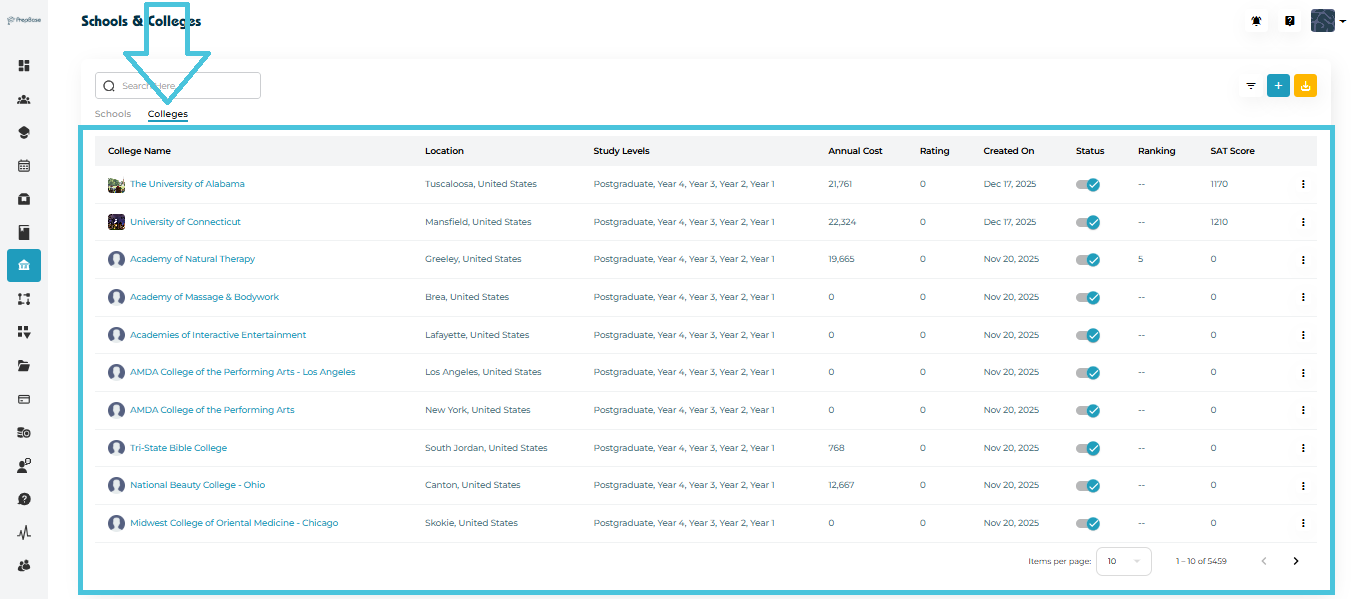Click the yellow download button
1360x599 pixels.
tap(1305, 86)
